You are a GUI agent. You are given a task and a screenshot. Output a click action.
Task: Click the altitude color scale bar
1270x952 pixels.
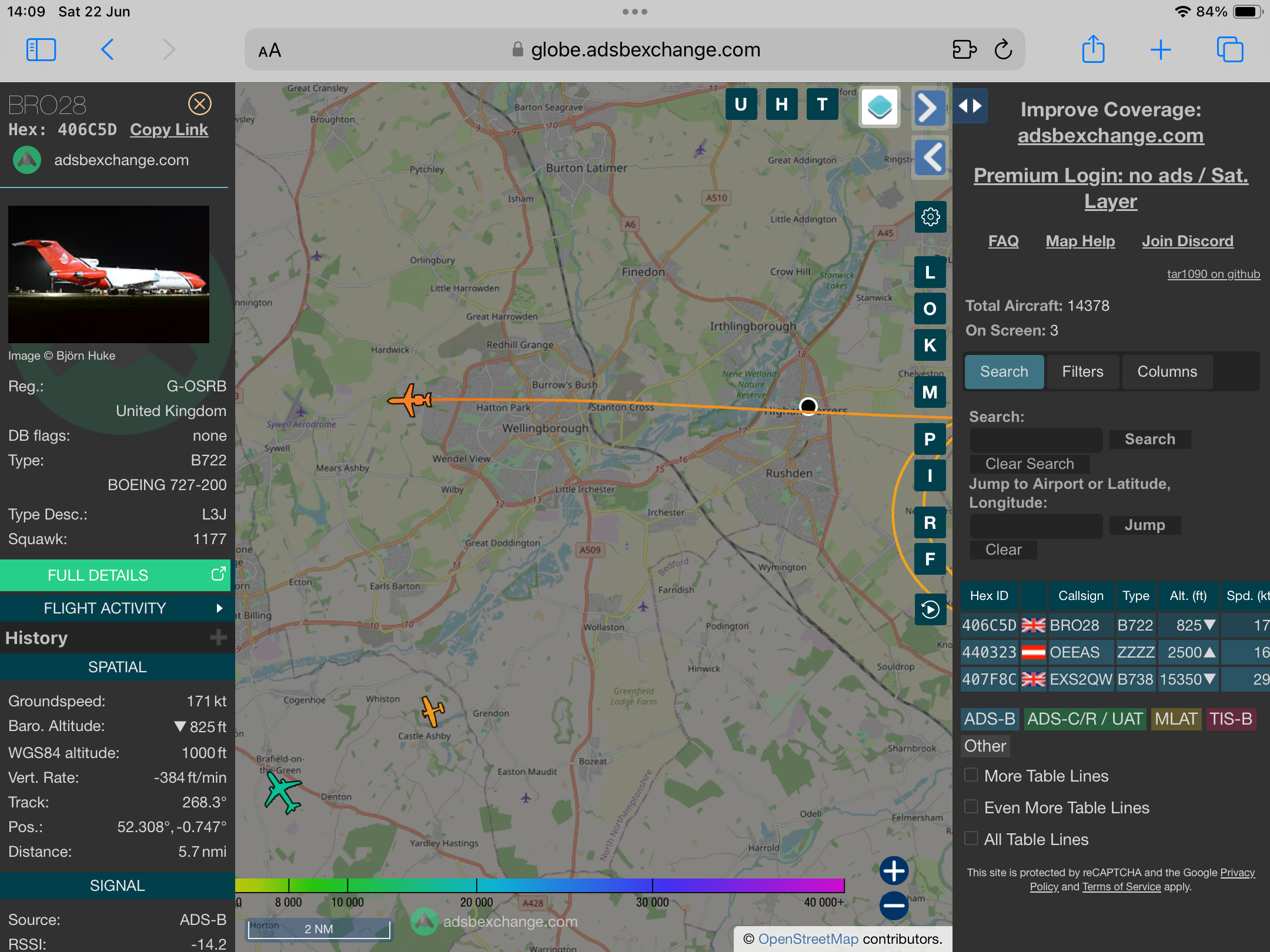click(x=540, y=886)
